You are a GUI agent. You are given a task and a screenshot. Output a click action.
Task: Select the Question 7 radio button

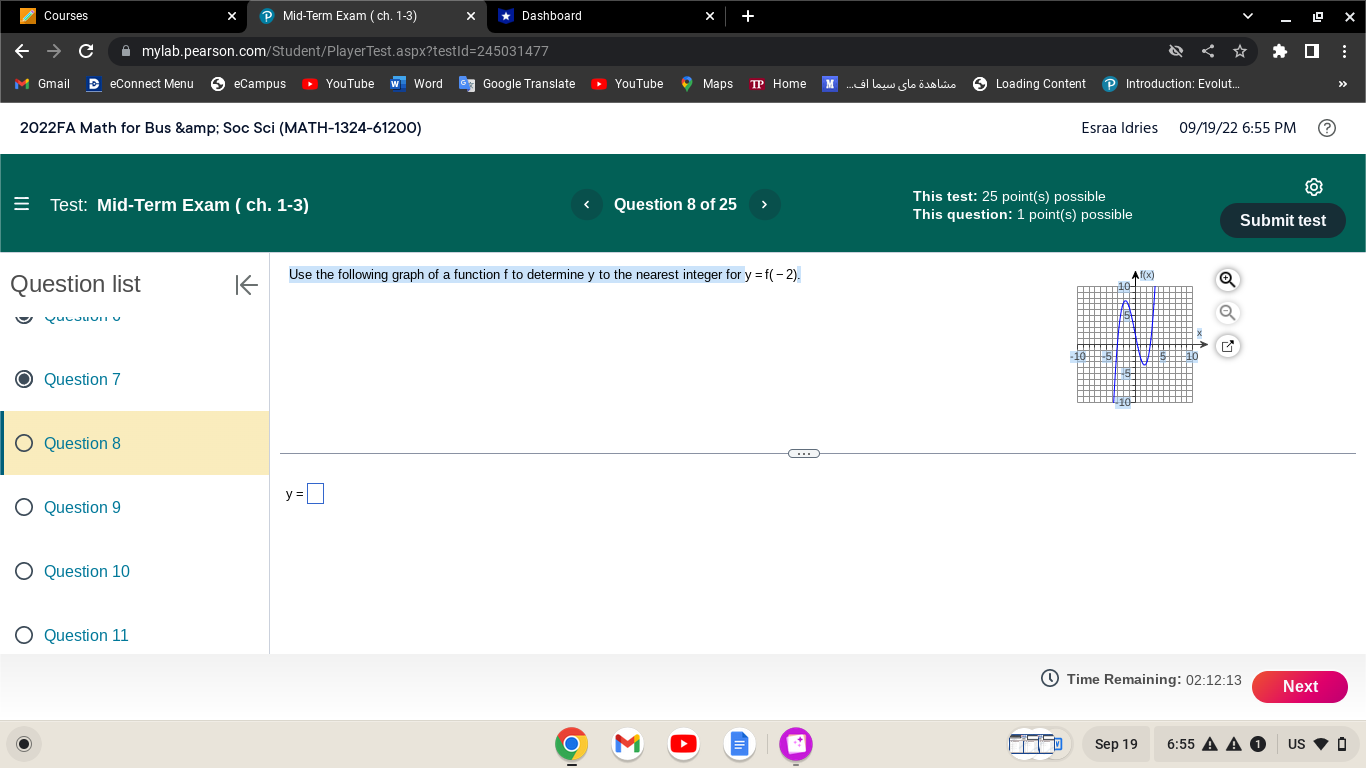tap(24, 379)
